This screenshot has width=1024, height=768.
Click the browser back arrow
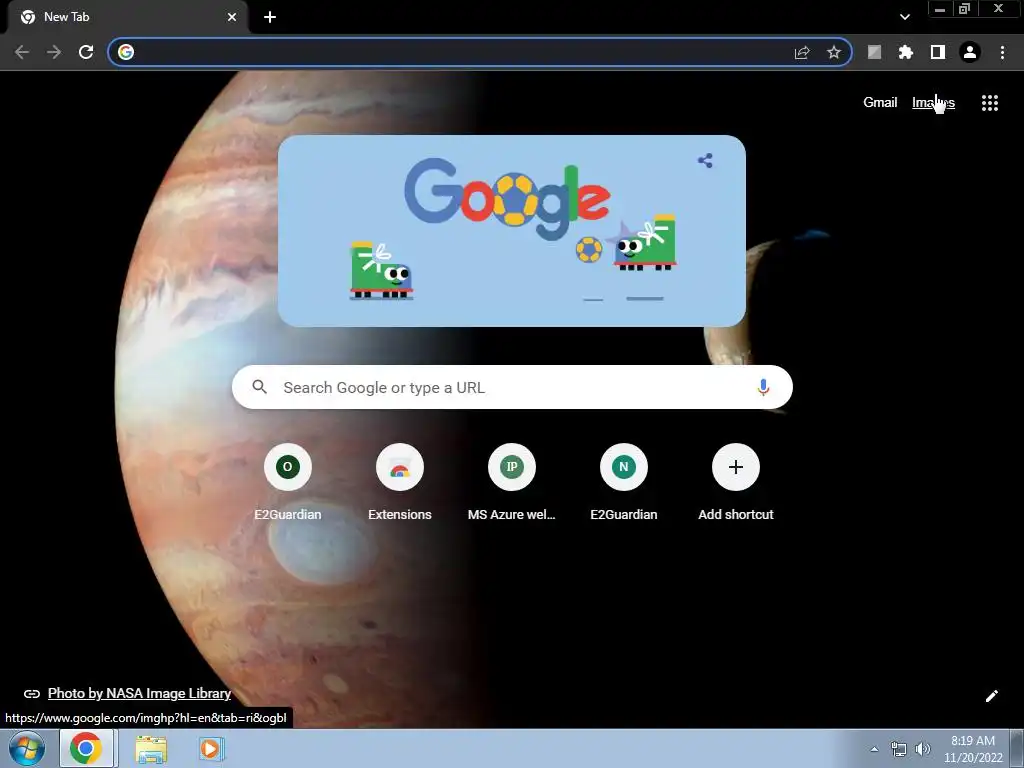22,52
